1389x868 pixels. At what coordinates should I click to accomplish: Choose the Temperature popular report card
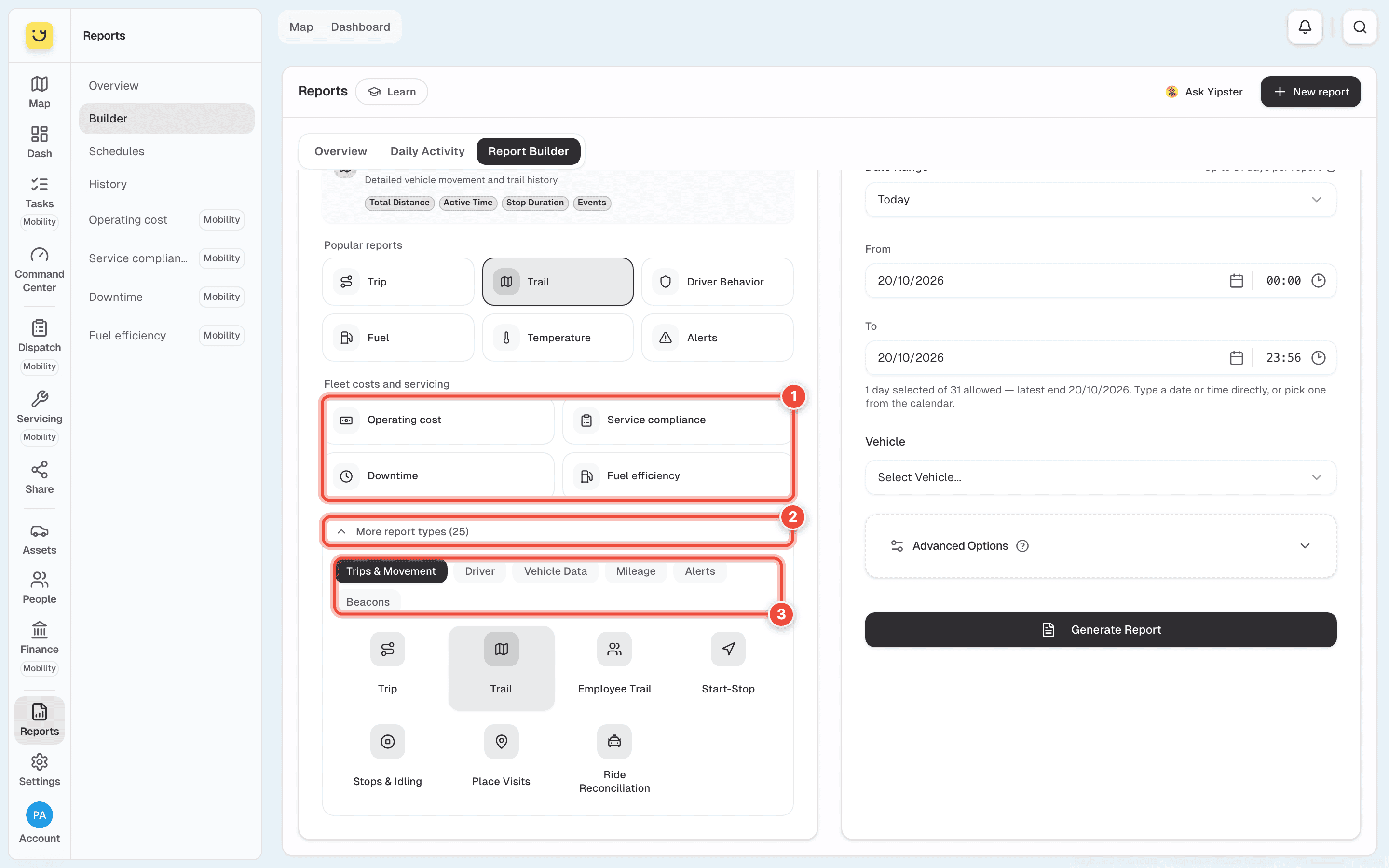558,338
